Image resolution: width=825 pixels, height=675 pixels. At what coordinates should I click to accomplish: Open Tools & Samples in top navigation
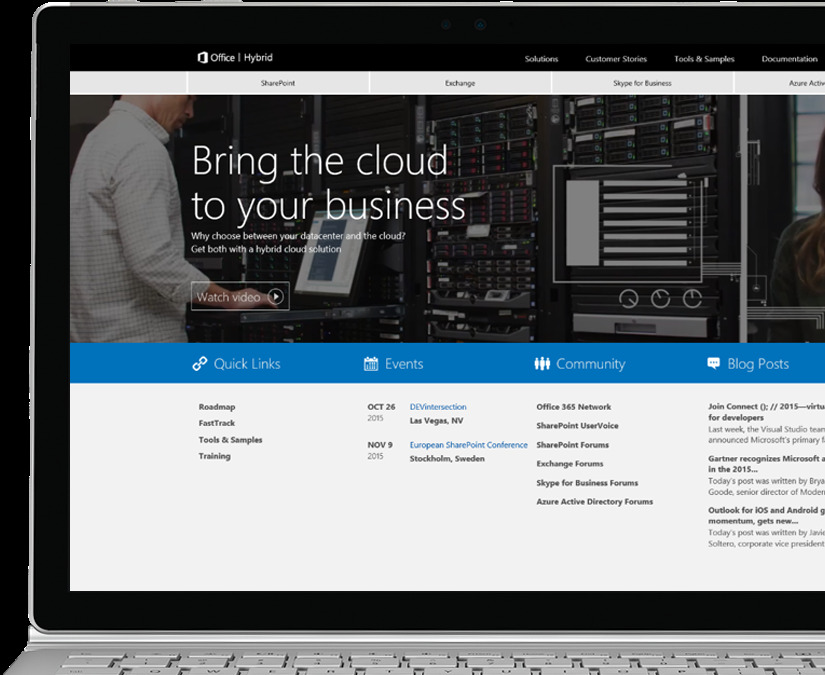click(x=704, y=59)
